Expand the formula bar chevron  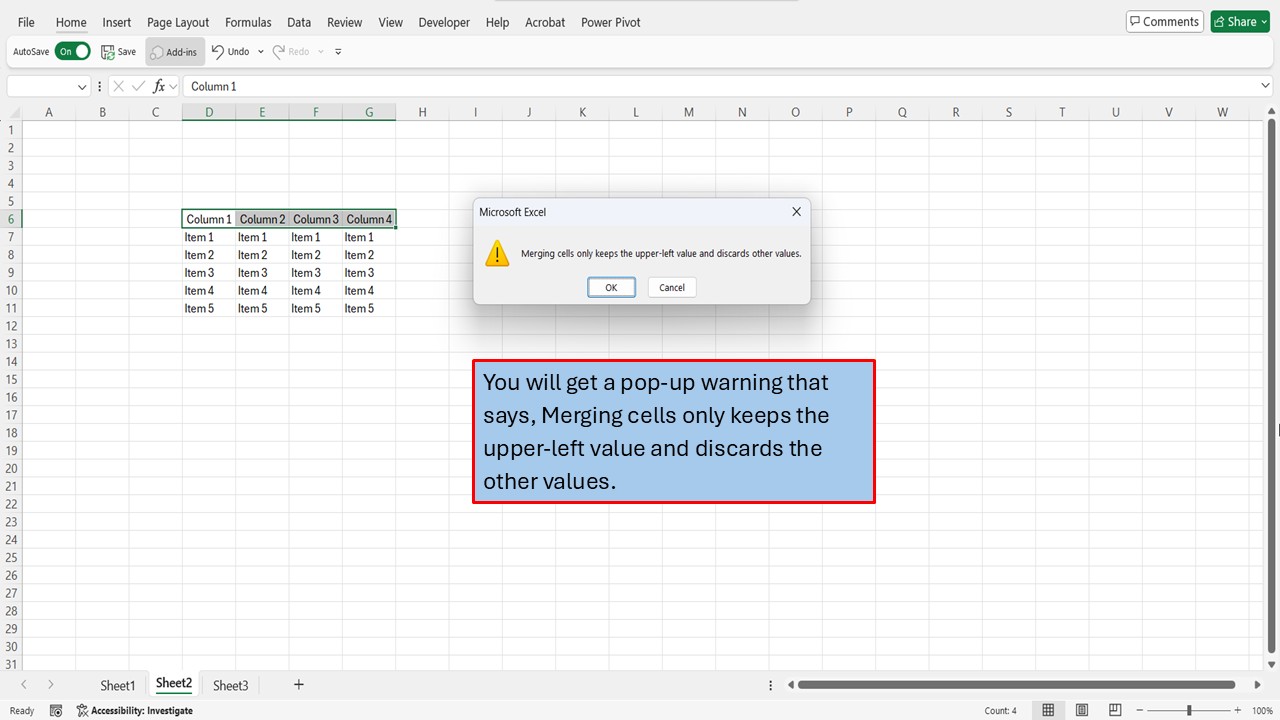pos(1265,87)
